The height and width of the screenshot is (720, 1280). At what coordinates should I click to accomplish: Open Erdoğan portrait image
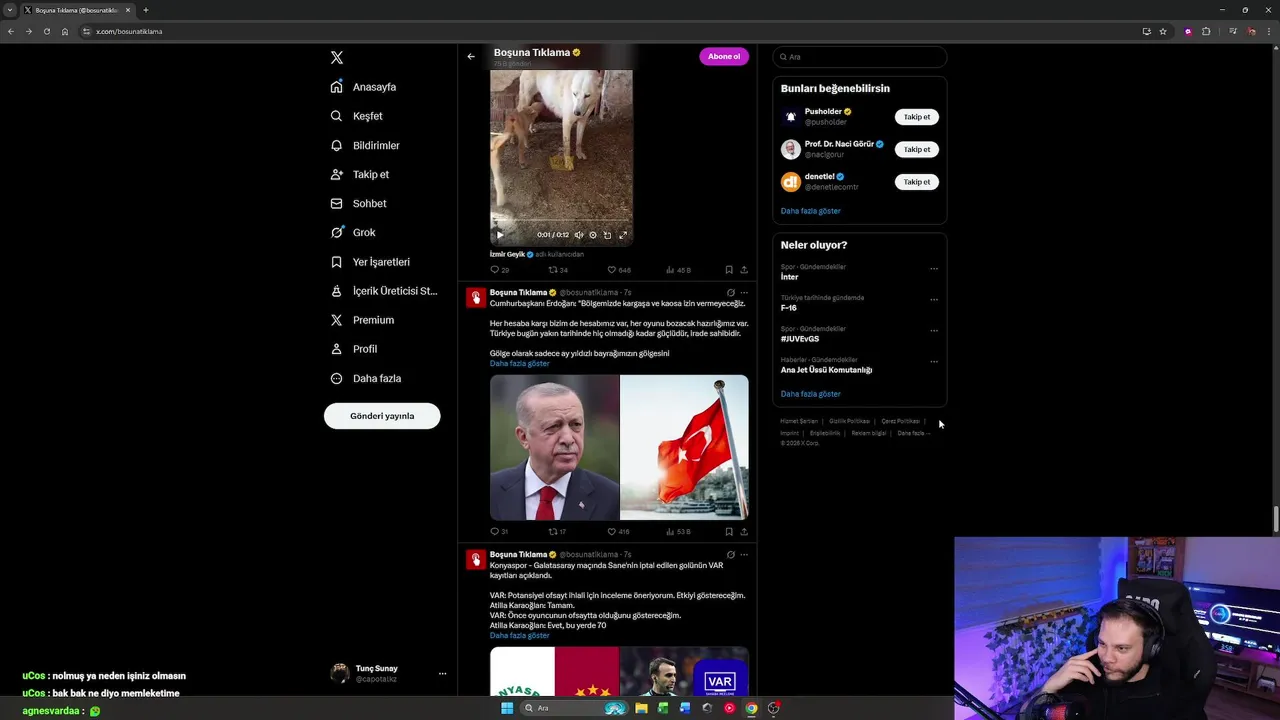coord(554,447)
